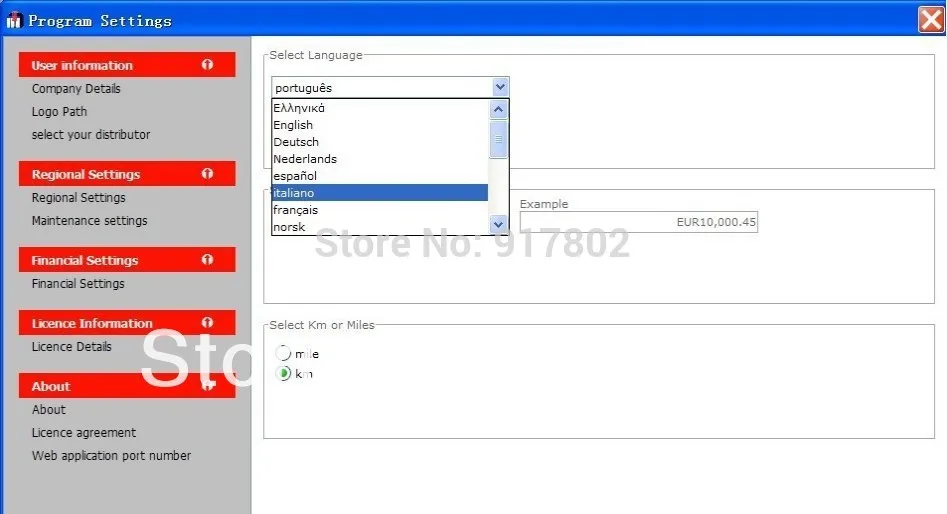Collapse the Licence Information section icon
947x514 pixels.
point(207,323)
